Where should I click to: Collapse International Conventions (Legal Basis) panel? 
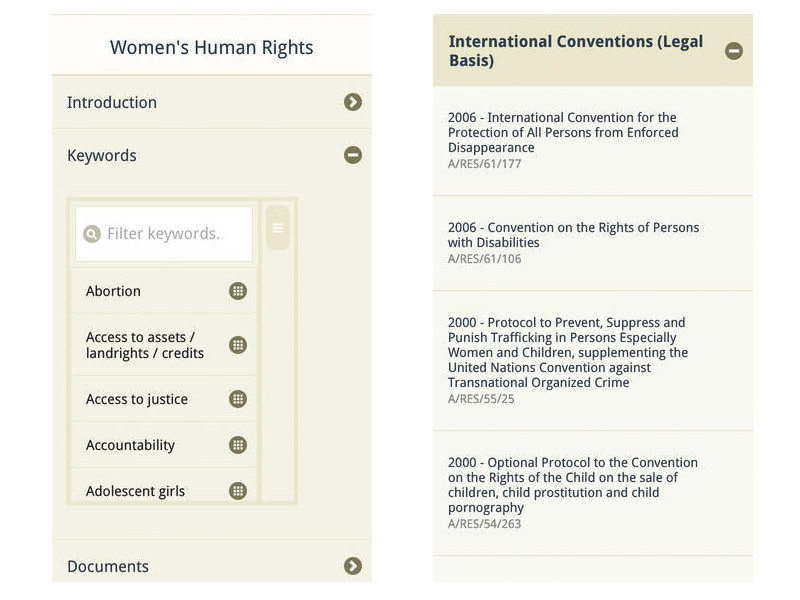pyautogui.click(x=734, y=50)
